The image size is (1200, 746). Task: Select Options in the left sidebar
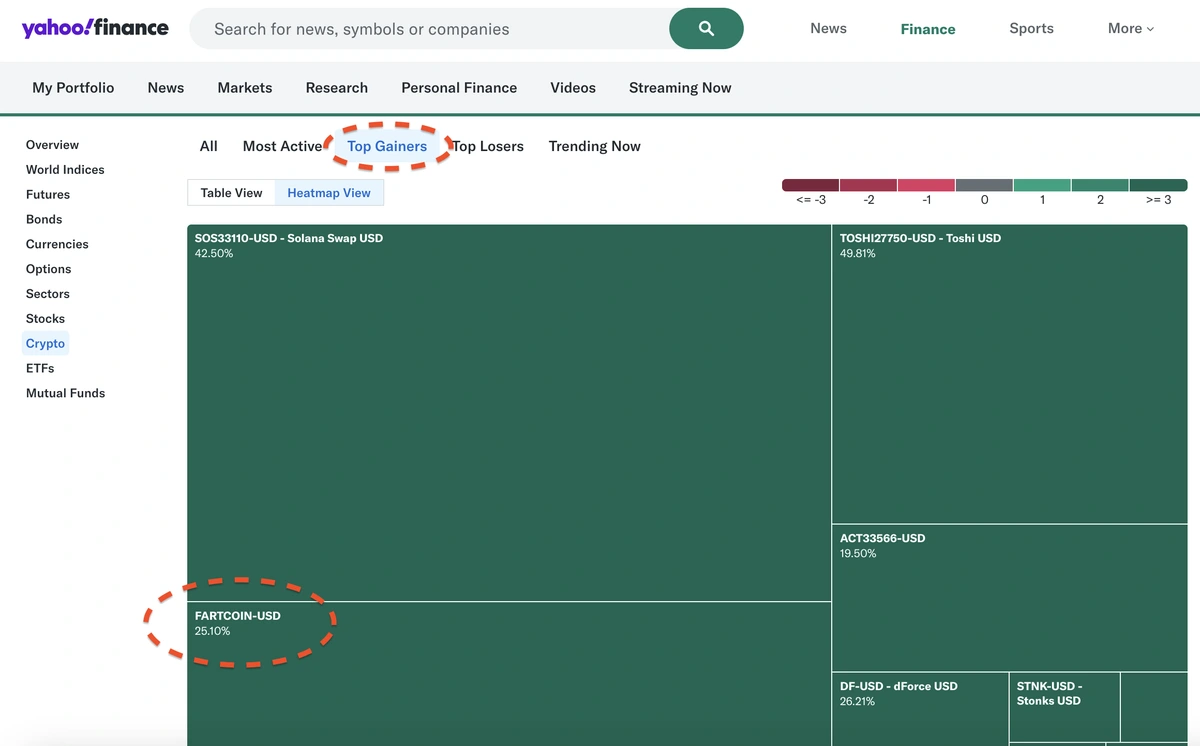pyautogui.click(x=49, y=269)
